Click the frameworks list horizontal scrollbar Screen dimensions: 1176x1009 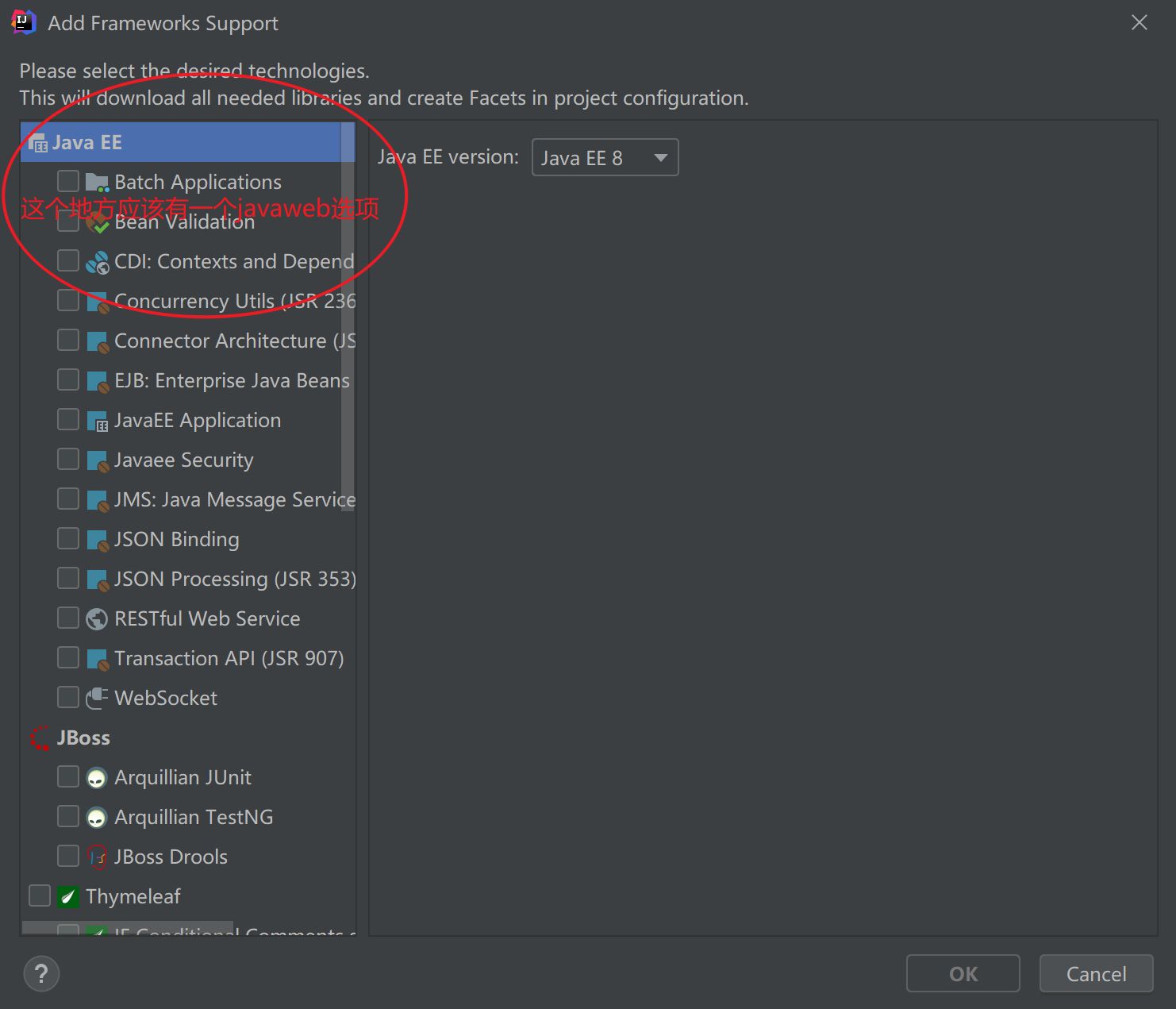pos(128,928)
